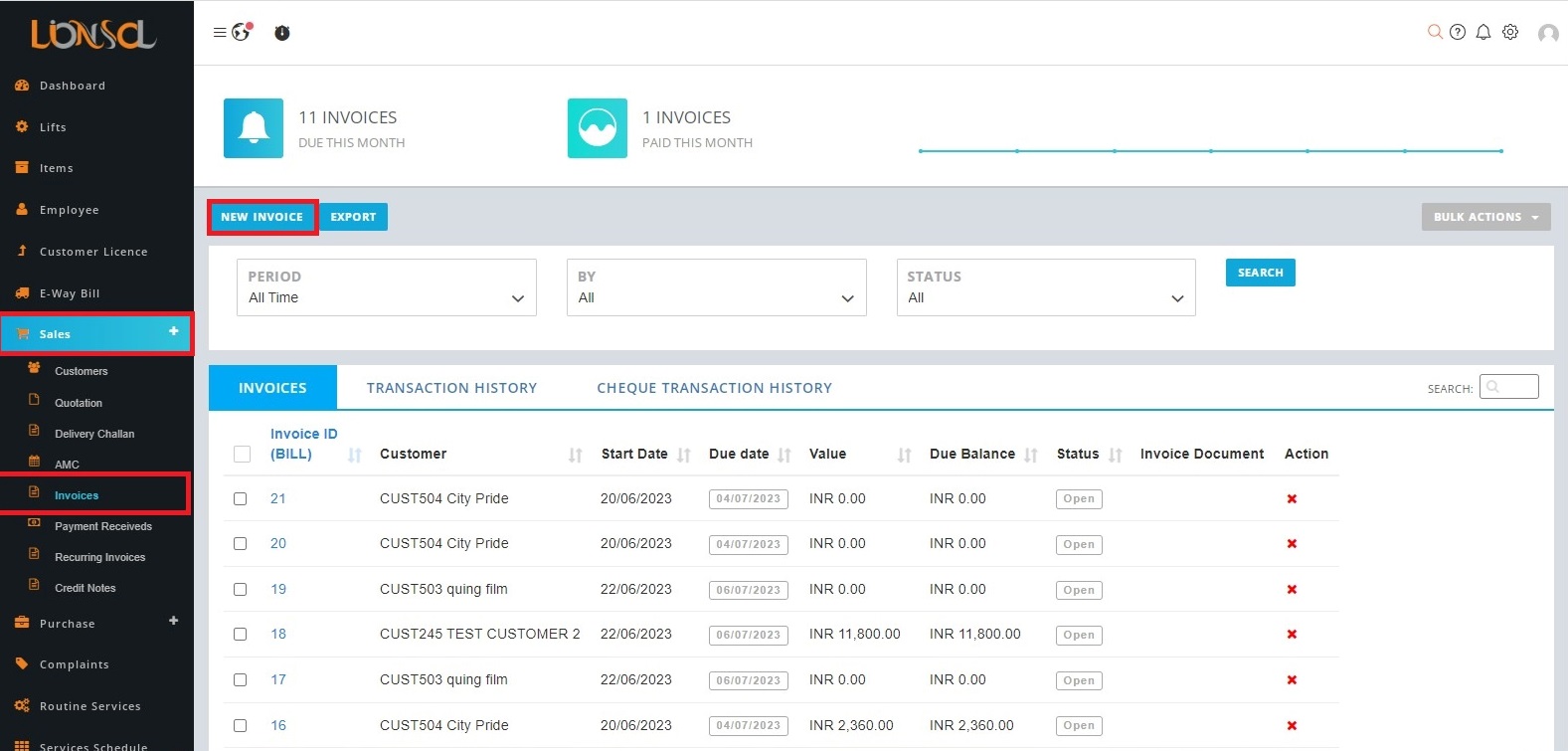Click the hamburger menu toggle icon
Viewport: 1568px width, 751px height.
coord(220,33)
